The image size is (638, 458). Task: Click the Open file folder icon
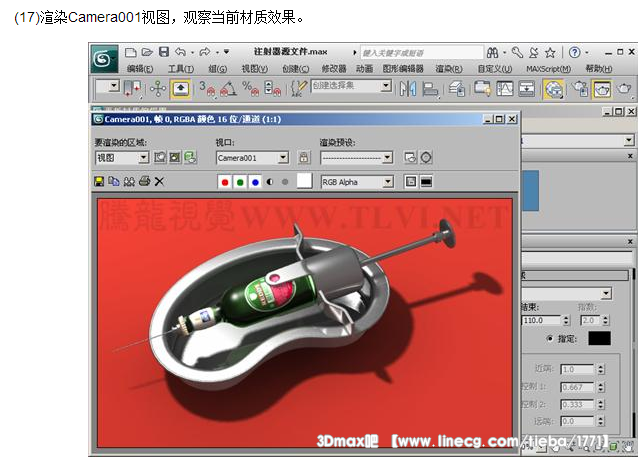coord(147,52)
